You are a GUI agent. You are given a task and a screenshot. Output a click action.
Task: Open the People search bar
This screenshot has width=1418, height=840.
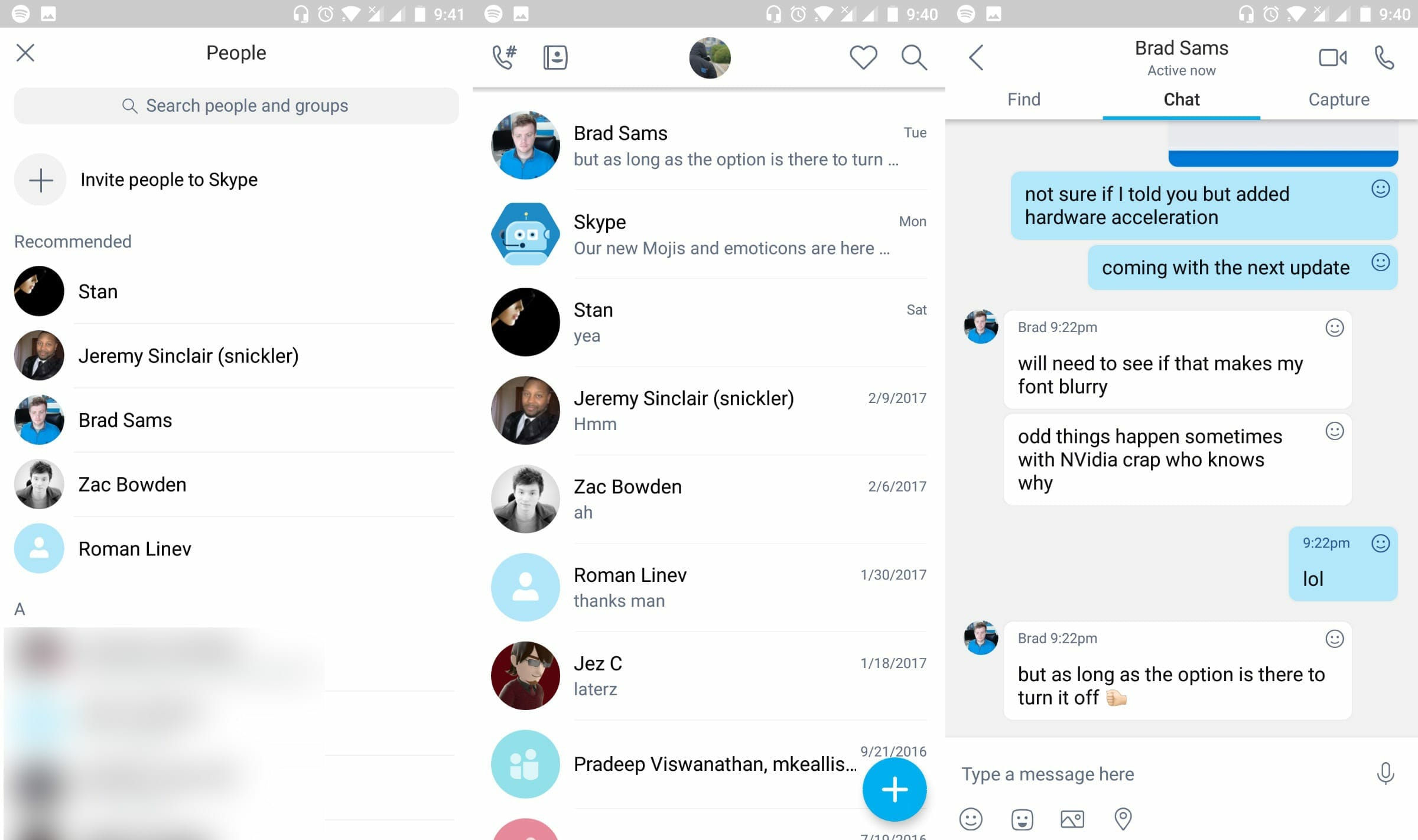(x=236, y=105)
